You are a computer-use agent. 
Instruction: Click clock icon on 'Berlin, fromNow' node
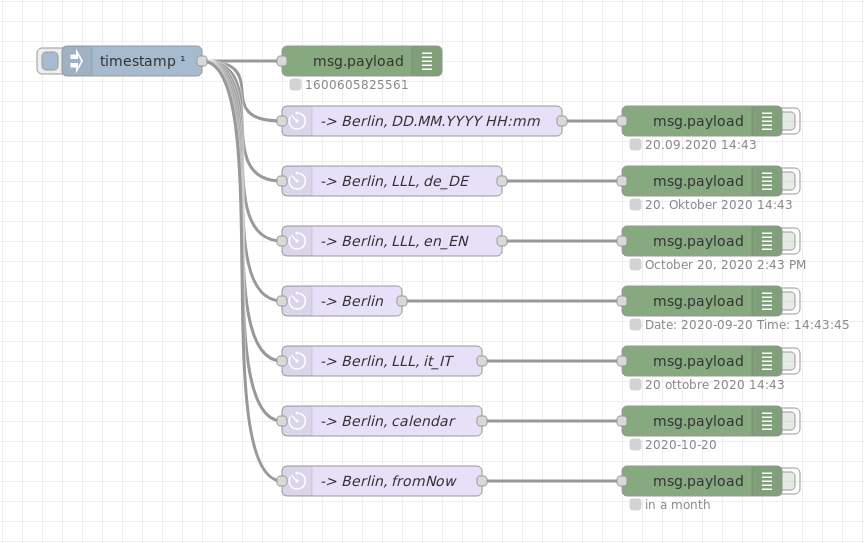(297, 481)
